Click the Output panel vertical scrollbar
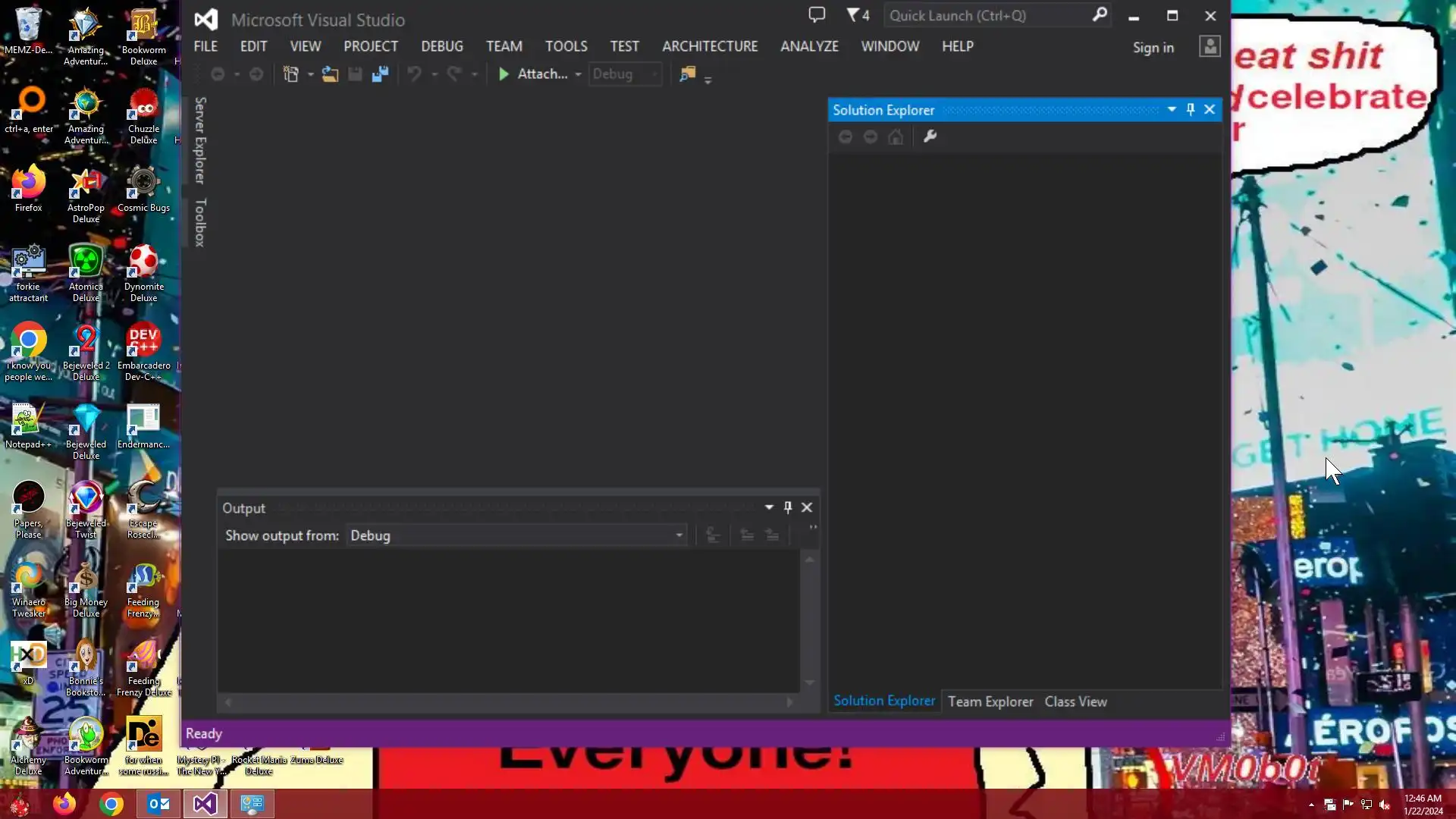This screenshot has height=819, width=1456. point(809,620)
